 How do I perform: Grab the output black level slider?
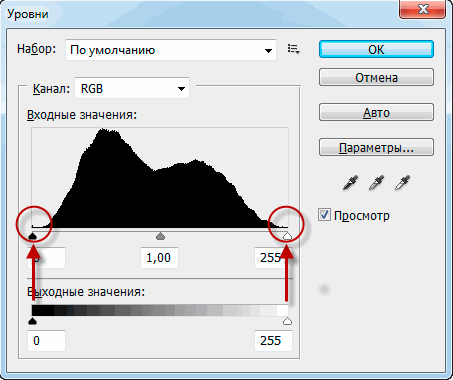point(32,321)
